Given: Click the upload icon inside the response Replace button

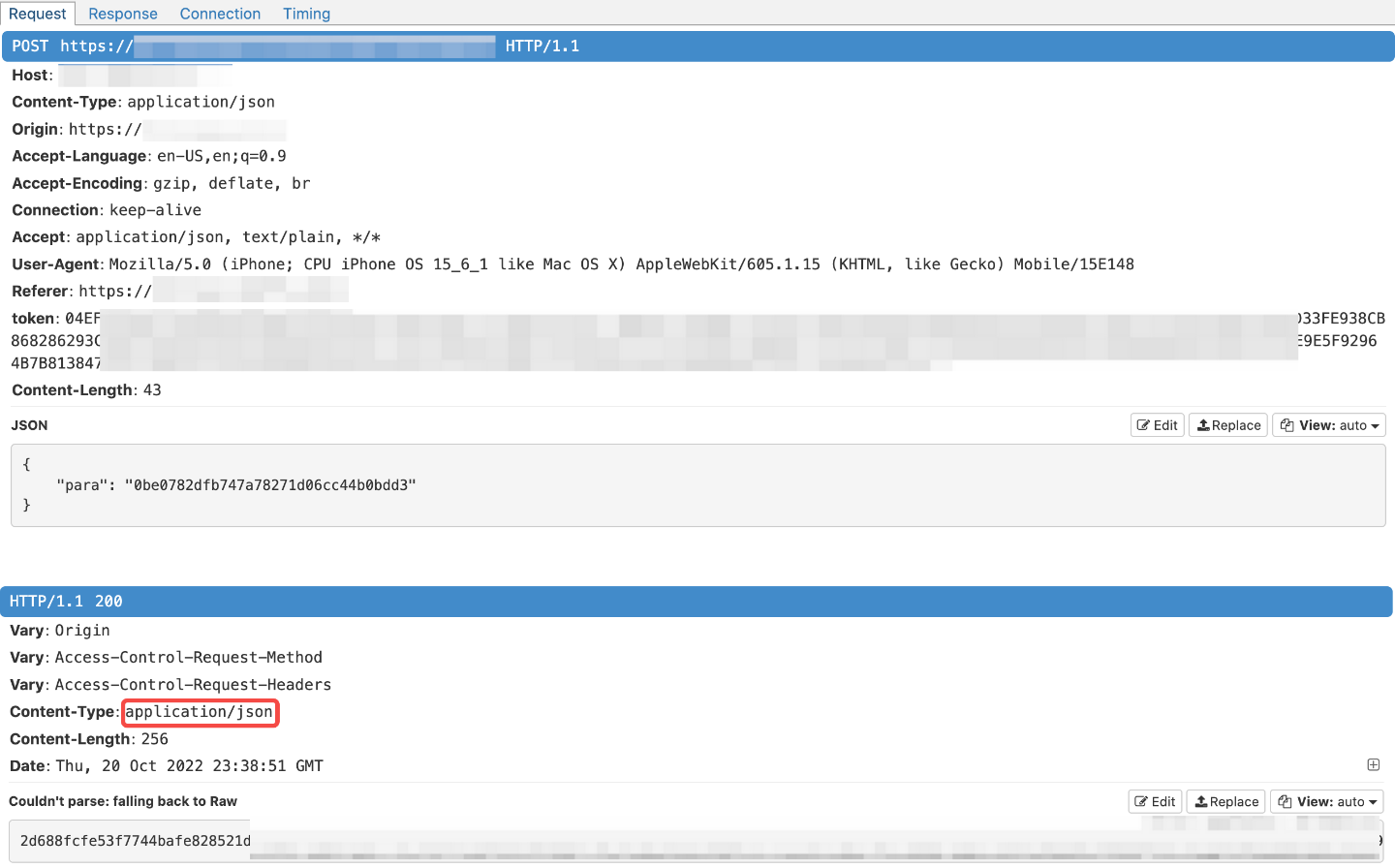Looking at the screenshot, I should click(x=1200, y=801).
